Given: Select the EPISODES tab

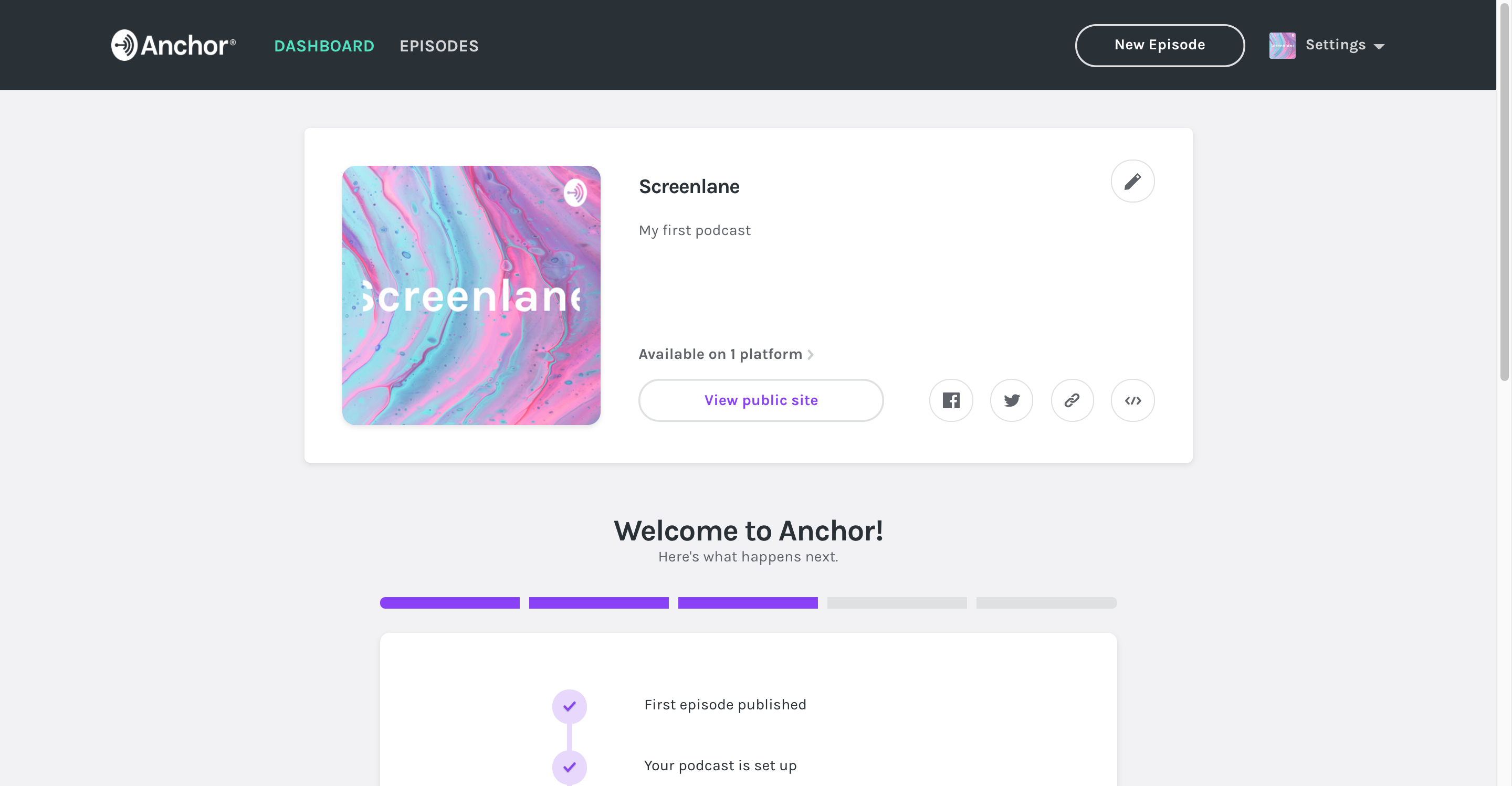Looking at the screenshot, I should click(x=439, y=45).
